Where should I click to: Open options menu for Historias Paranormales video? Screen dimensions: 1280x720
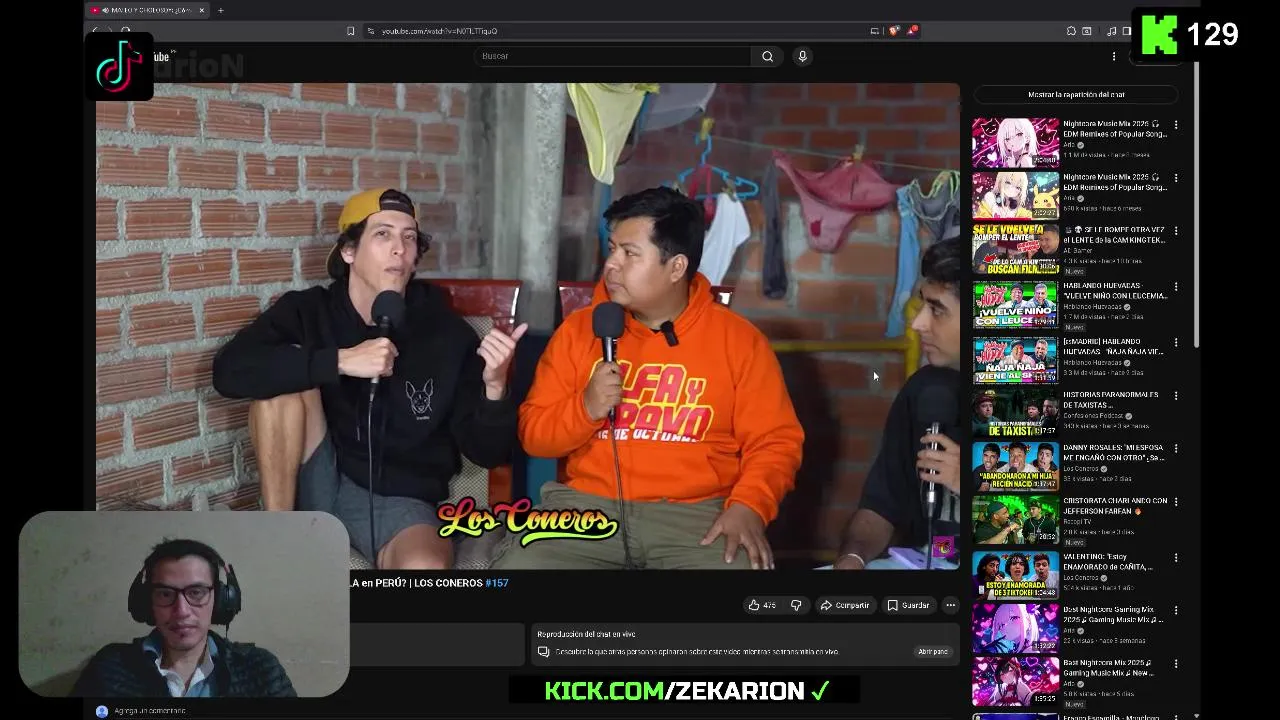pos(1176,396)
